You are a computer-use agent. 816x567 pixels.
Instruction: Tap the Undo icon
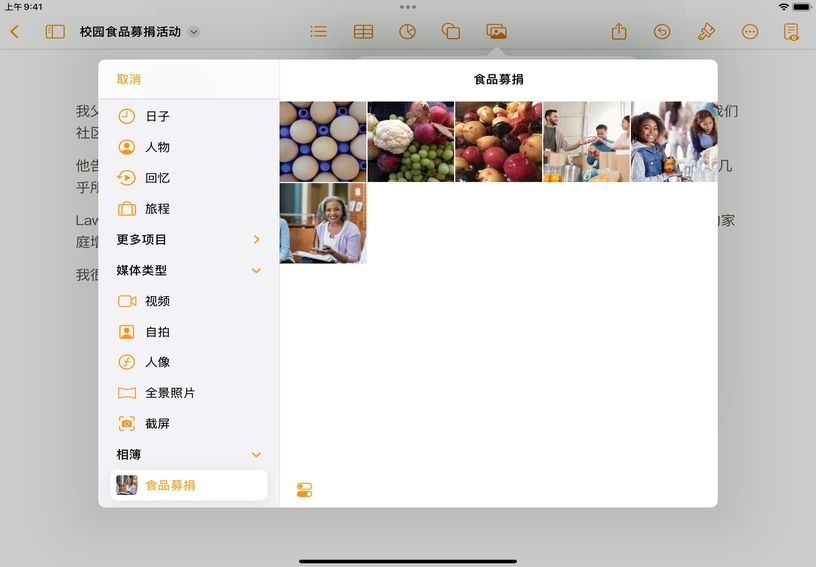[662, 32]
